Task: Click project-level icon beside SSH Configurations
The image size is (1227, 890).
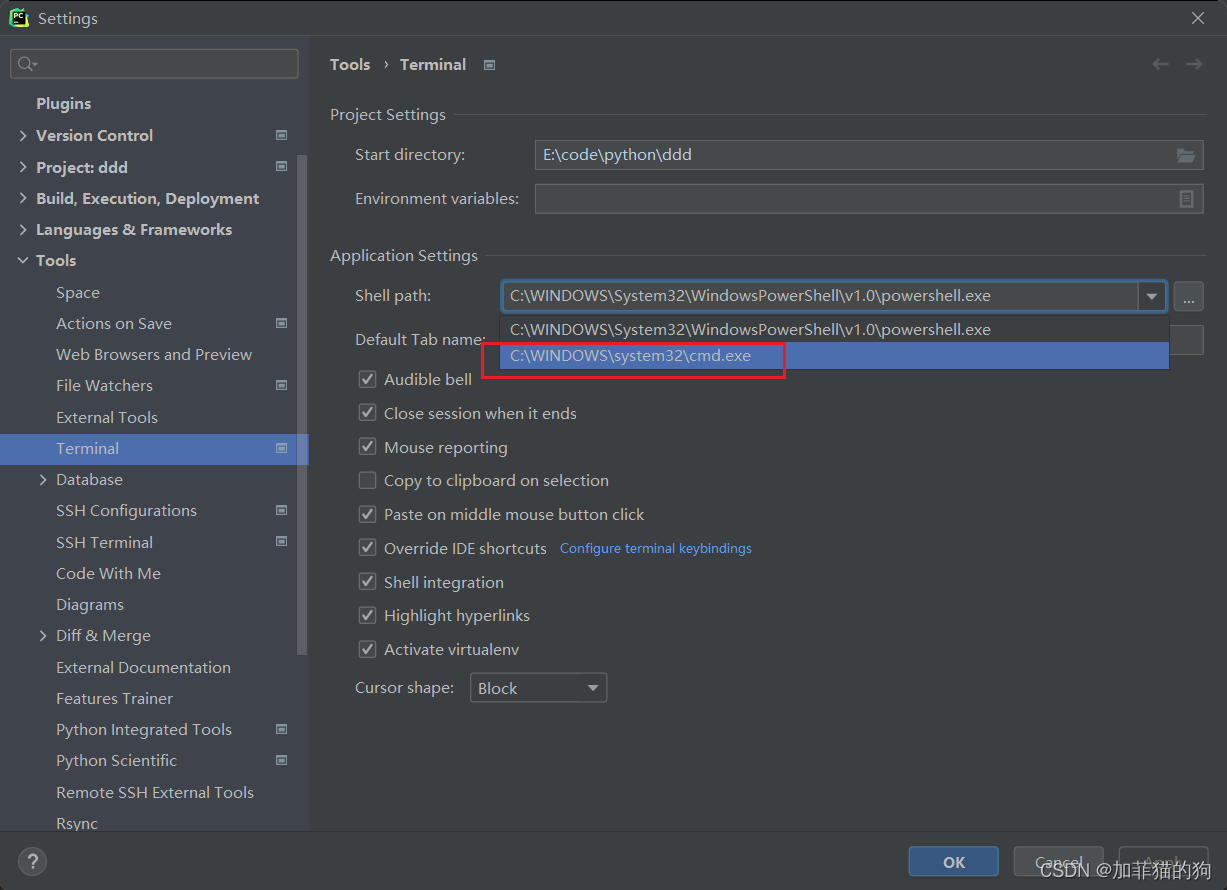Action: [x=281, y=510]
